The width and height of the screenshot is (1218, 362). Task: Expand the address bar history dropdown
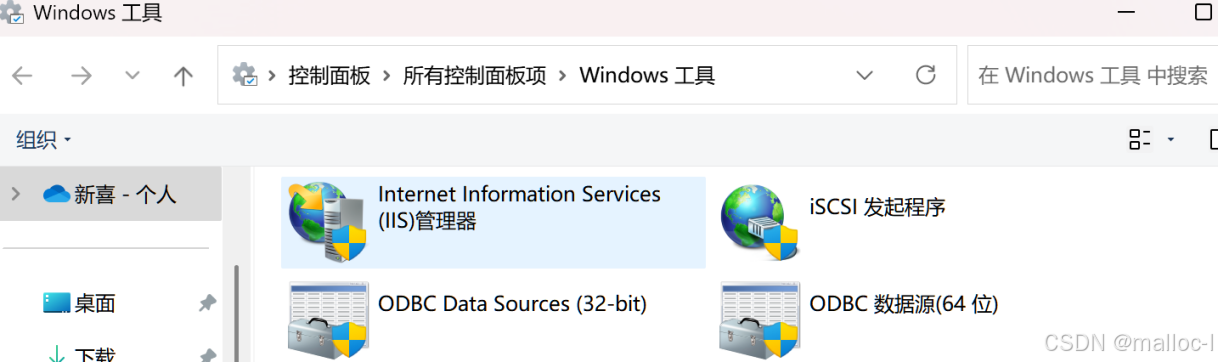pyautogui.click(x=865, y=75)
